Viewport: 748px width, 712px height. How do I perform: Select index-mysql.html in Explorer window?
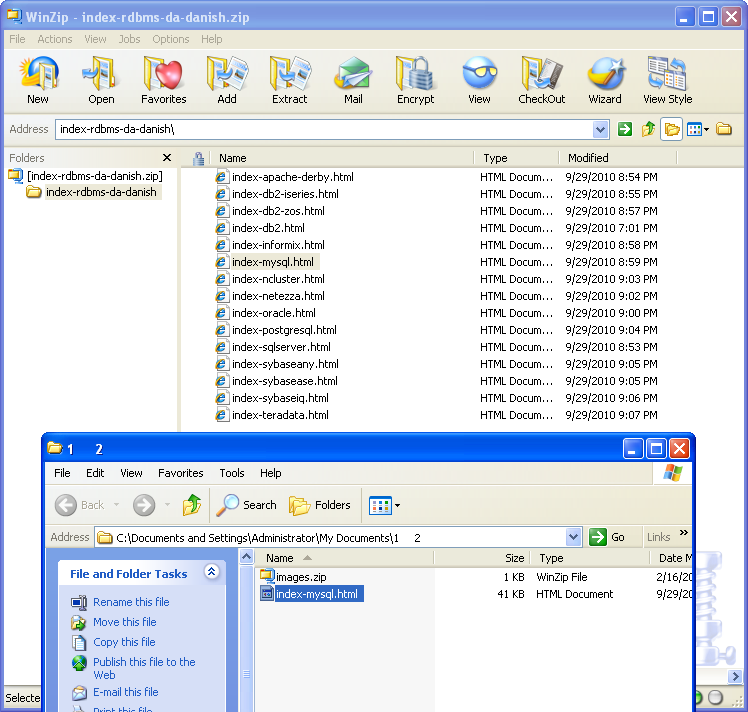[317, 594]
